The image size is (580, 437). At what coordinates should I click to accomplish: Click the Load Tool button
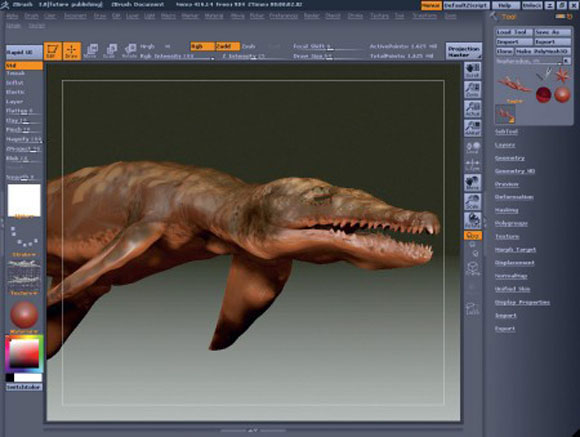point(514,32)
